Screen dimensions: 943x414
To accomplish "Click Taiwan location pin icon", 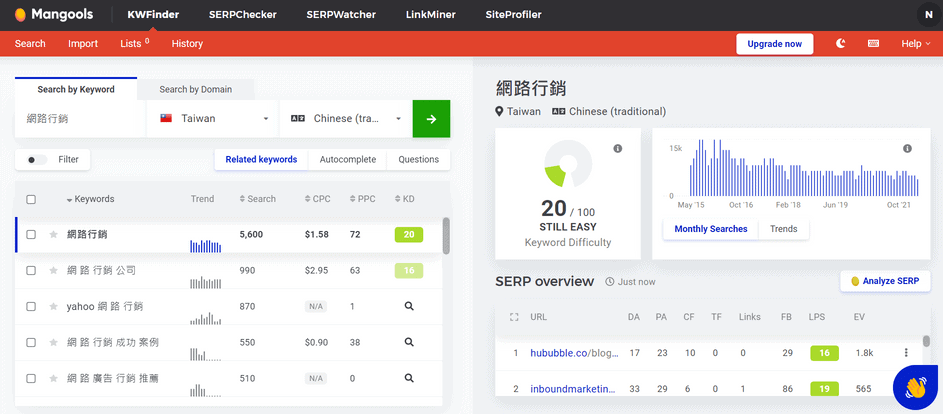I will (499, 111).
